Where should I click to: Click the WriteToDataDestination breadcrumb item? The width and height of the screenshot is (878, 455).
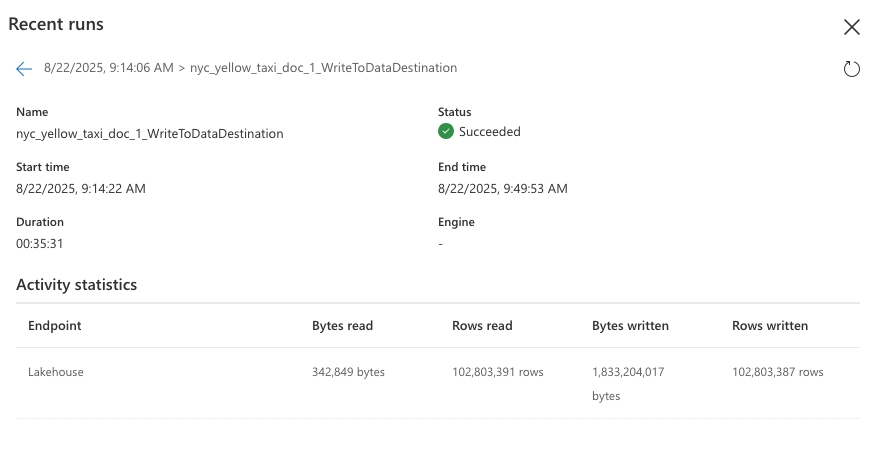pyautogui.click(x=323, y=68)
